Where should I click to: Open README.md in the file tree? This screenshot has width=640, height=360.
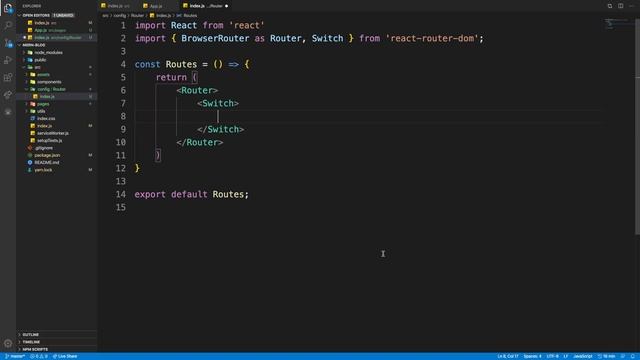pyautogui.click(x=47, y=162)
